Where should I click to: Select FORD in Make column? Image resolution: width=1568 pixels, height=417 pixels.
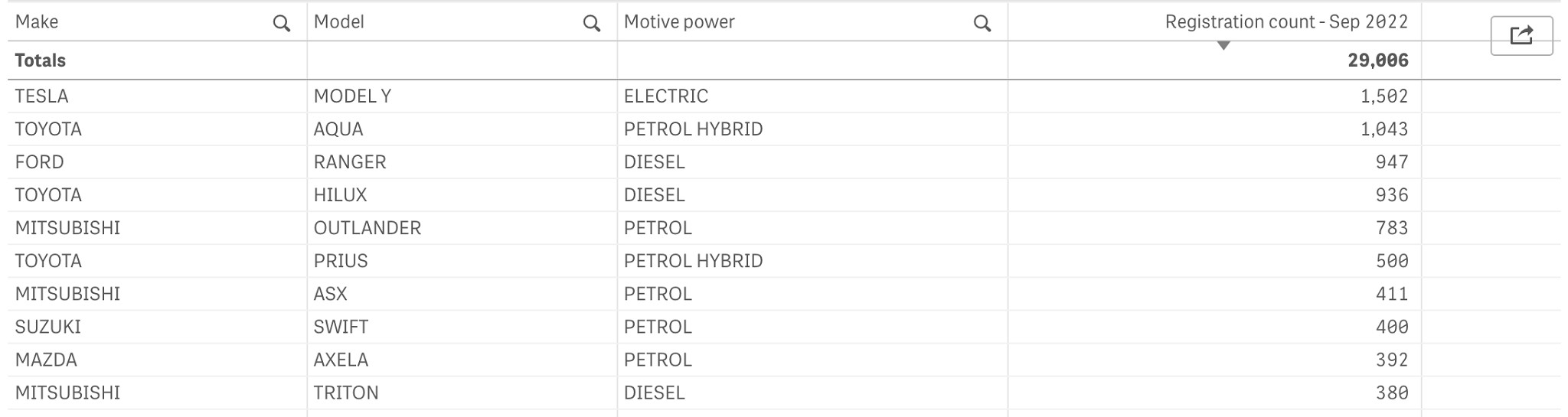click(40, 162)
